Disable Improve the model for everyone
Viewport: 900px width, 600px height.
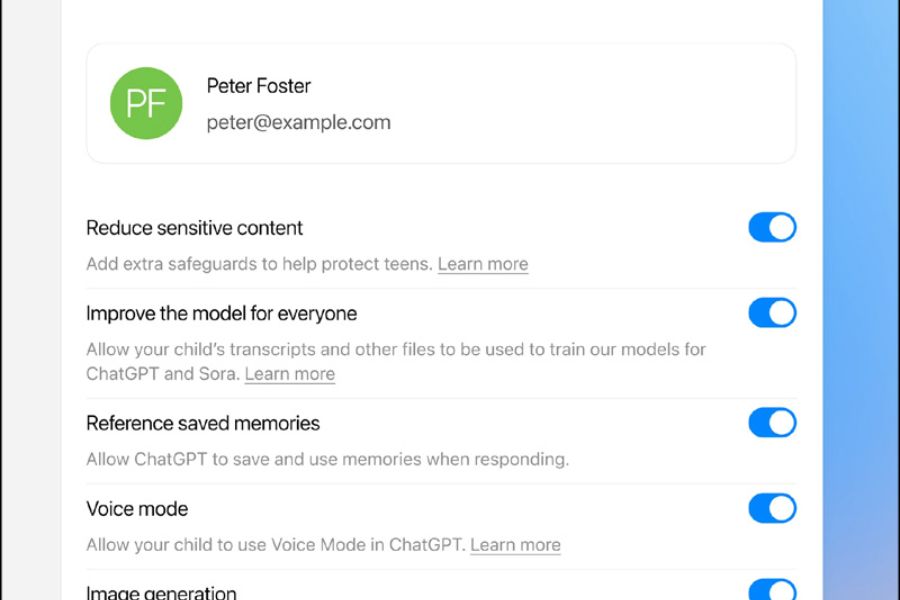772,314
